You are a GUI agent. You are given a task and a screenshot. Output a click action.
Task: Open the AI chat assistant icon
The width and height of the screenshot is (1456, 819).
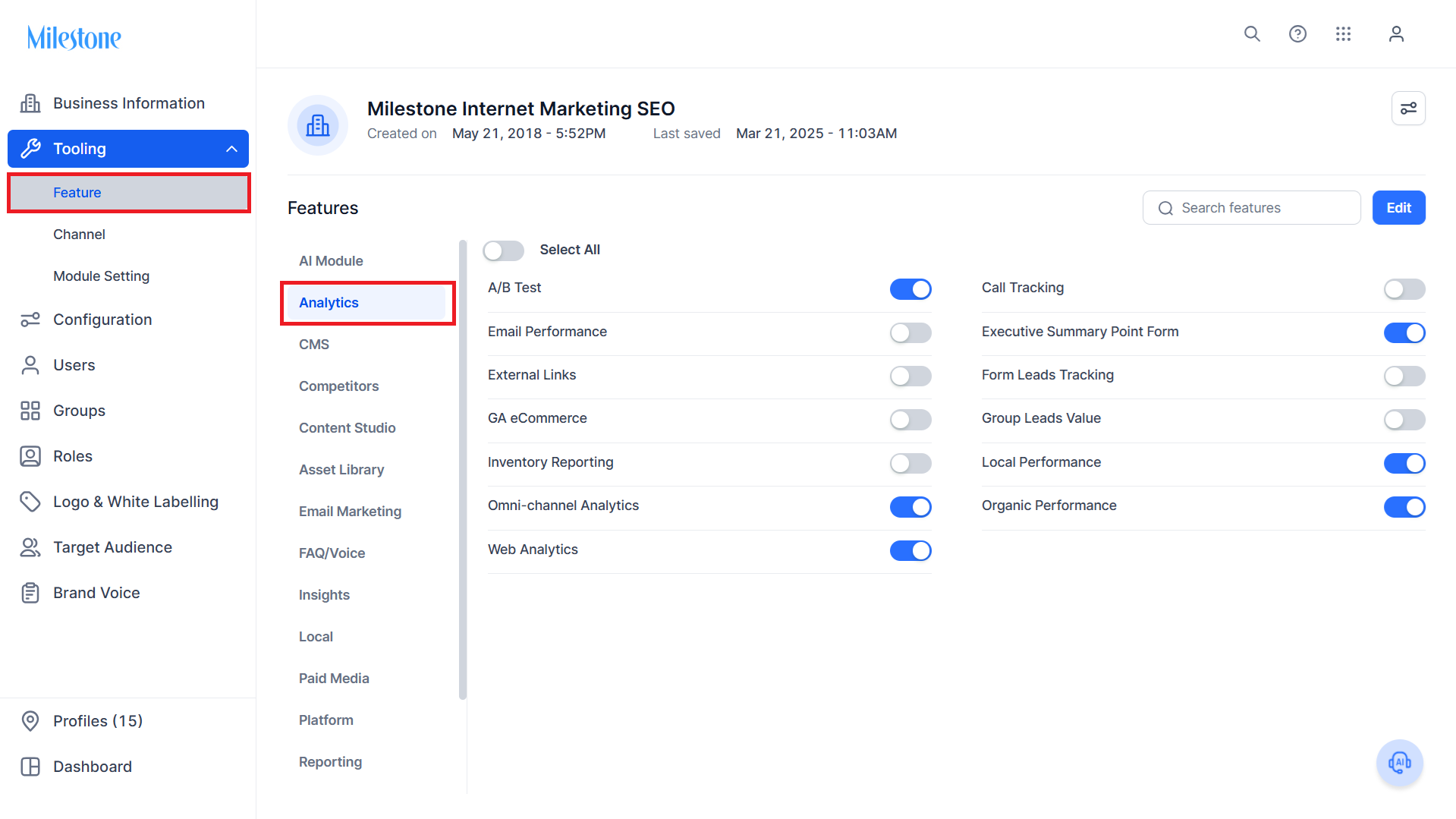point(1399,762)
